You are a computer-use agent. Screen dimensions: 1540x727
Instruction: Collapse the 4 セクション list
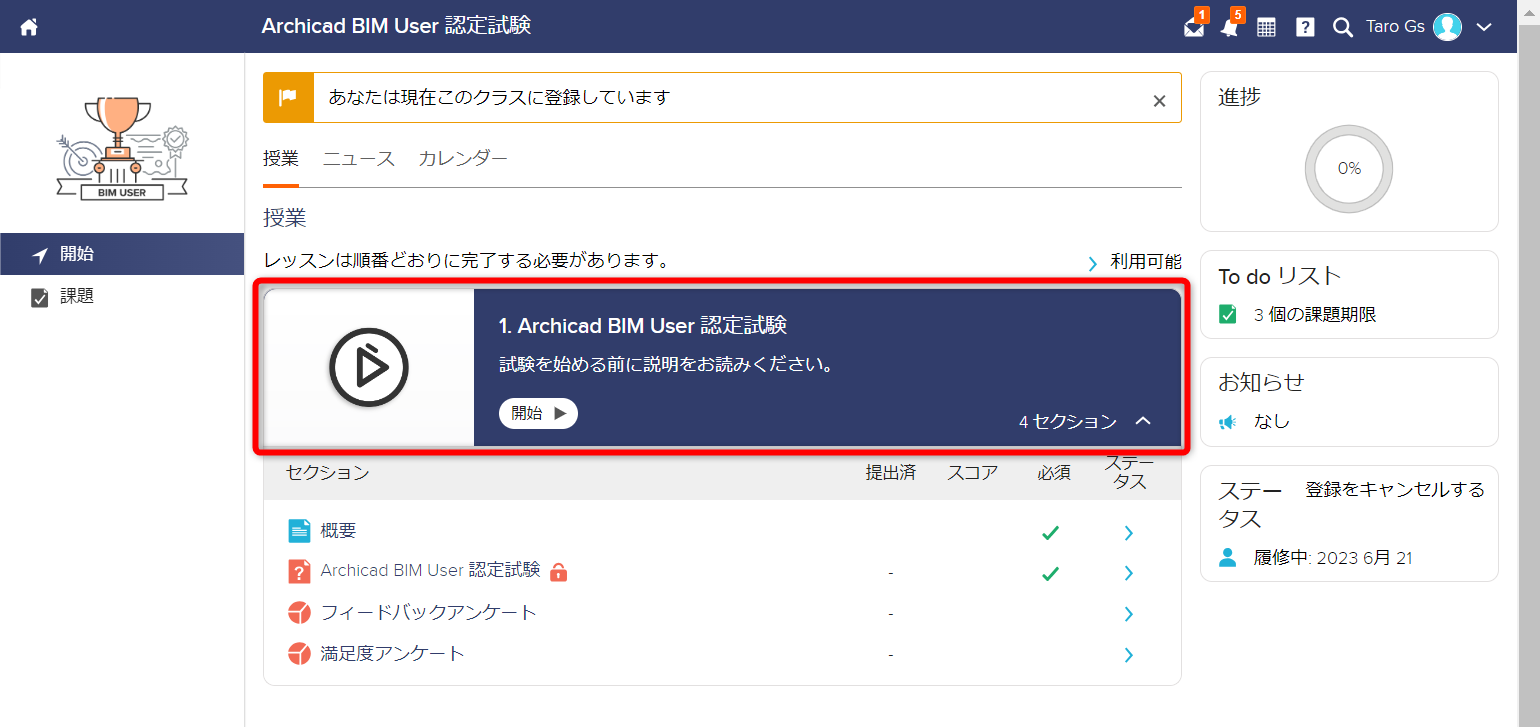[x=1086, y=421]
